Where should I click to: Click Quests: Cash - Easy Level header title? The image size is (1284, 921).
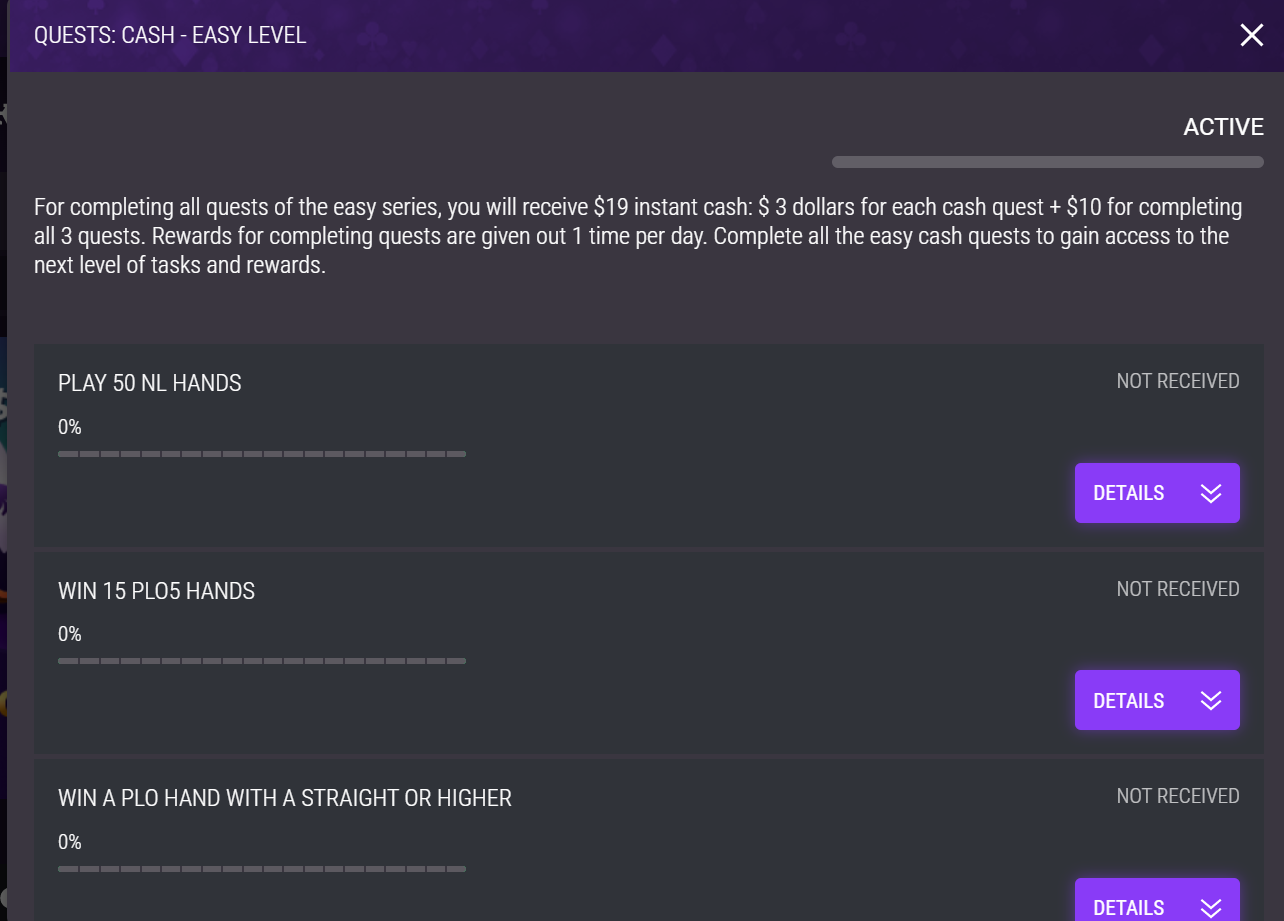(170, 36)
